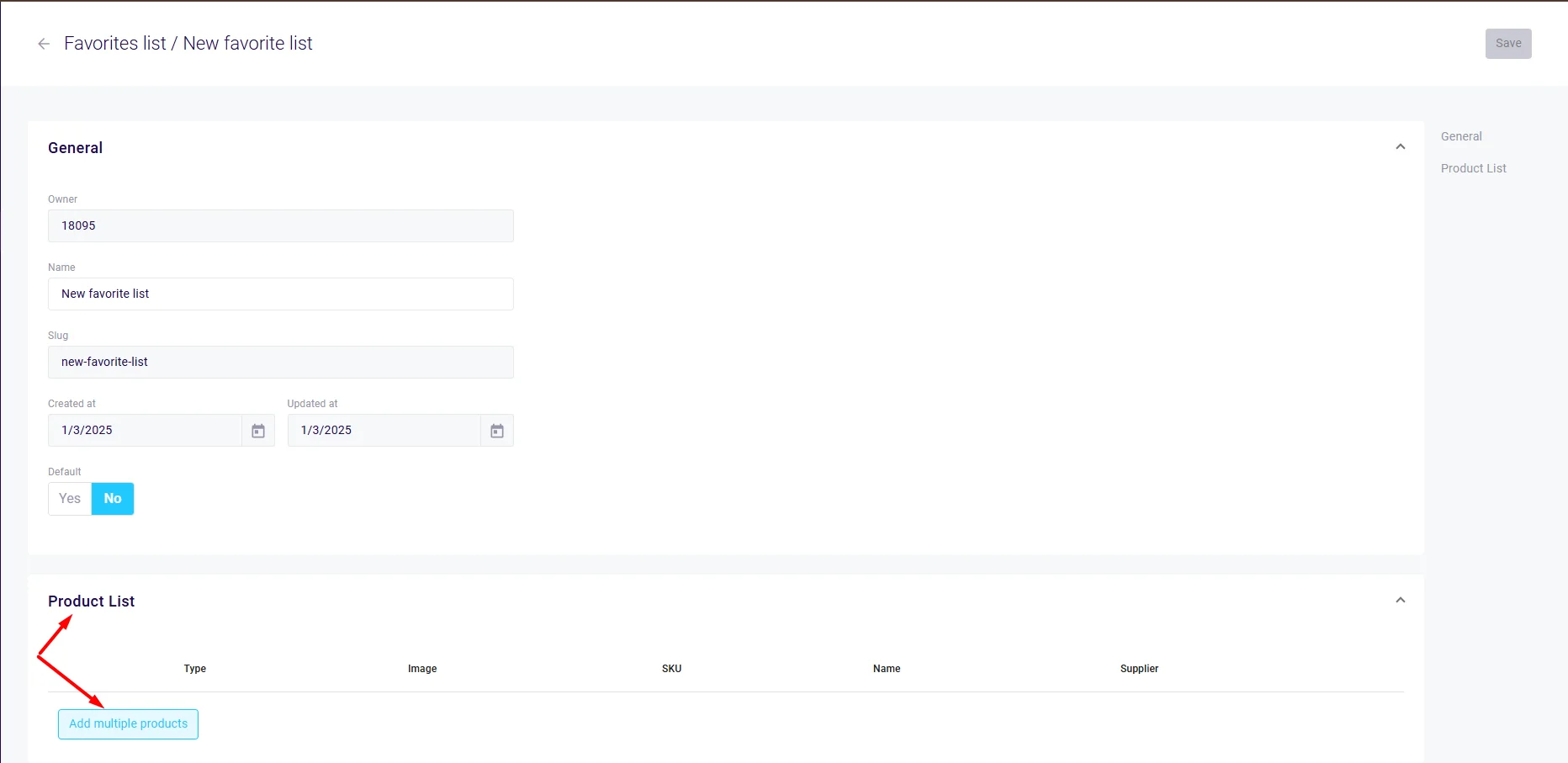Click the Product List section heading

pyautogui.click(x=91, y=601)
